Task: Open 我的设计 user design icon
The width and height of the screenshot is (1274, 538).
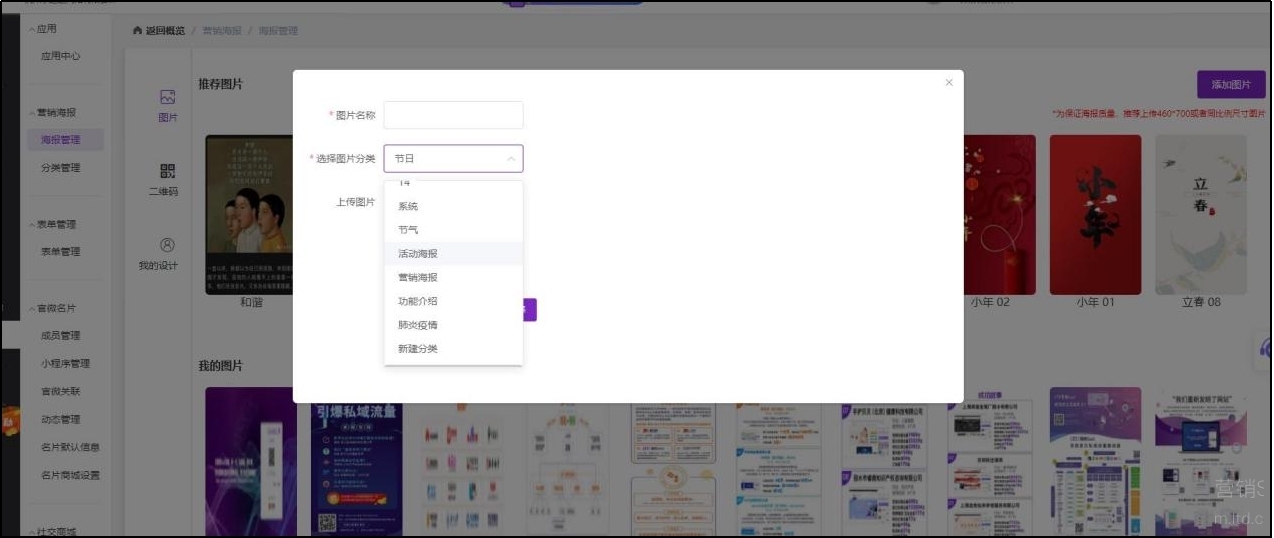Action: point(168,245)
